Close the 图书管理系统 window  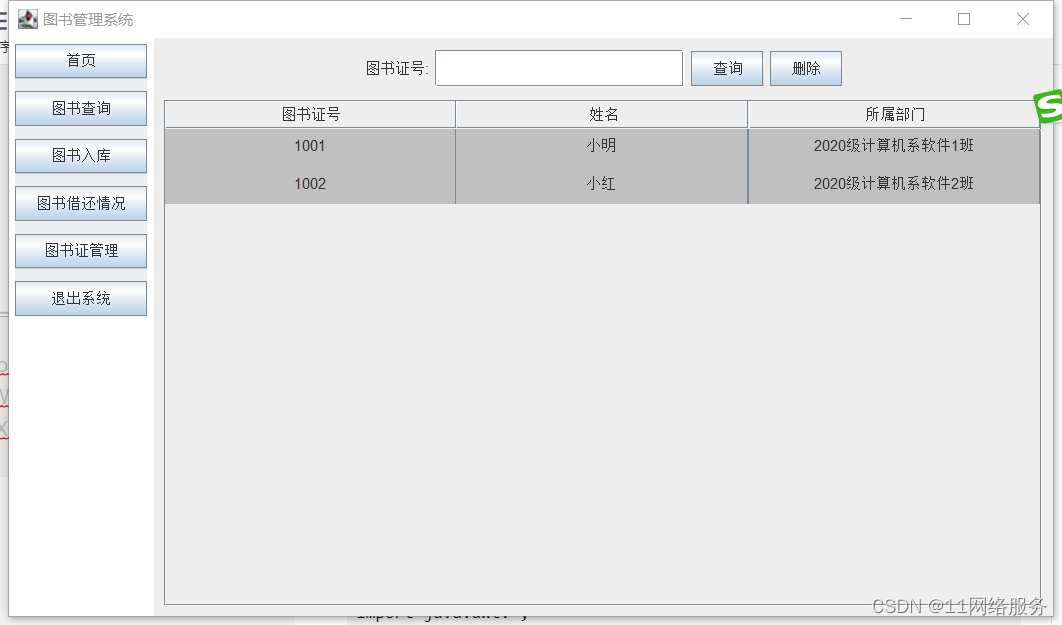coord(1023,19)
